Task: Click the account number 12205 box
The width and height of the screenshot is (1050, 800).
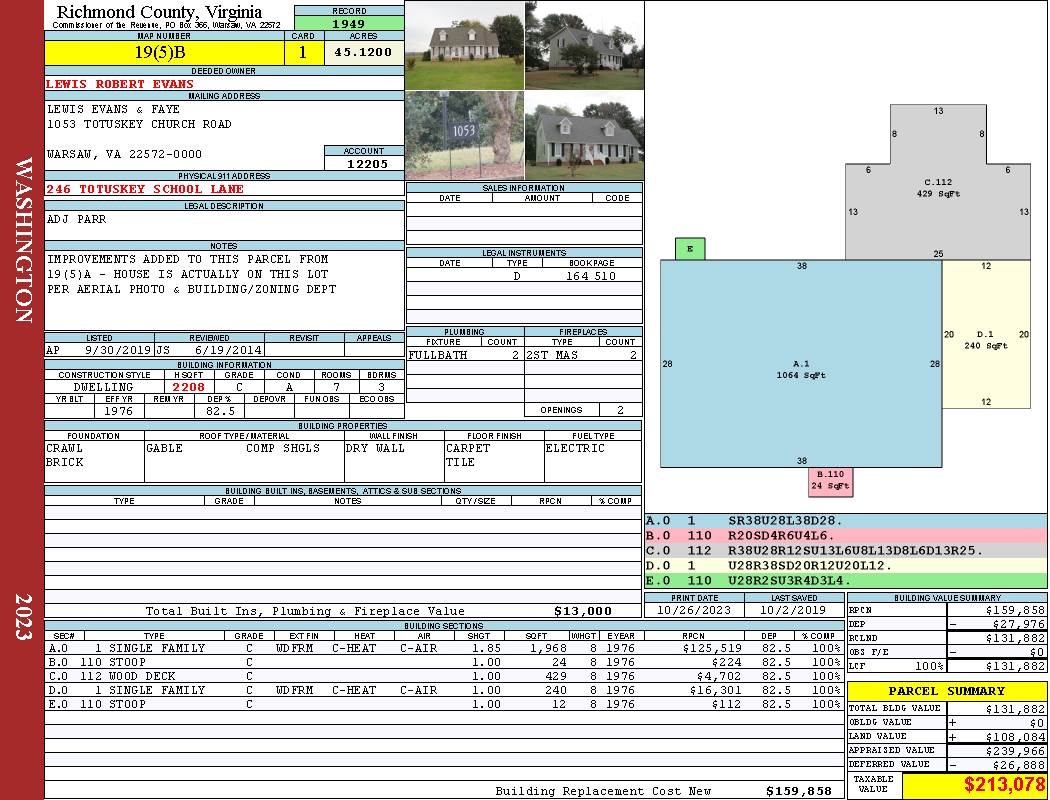Action: tap(364, 163)
